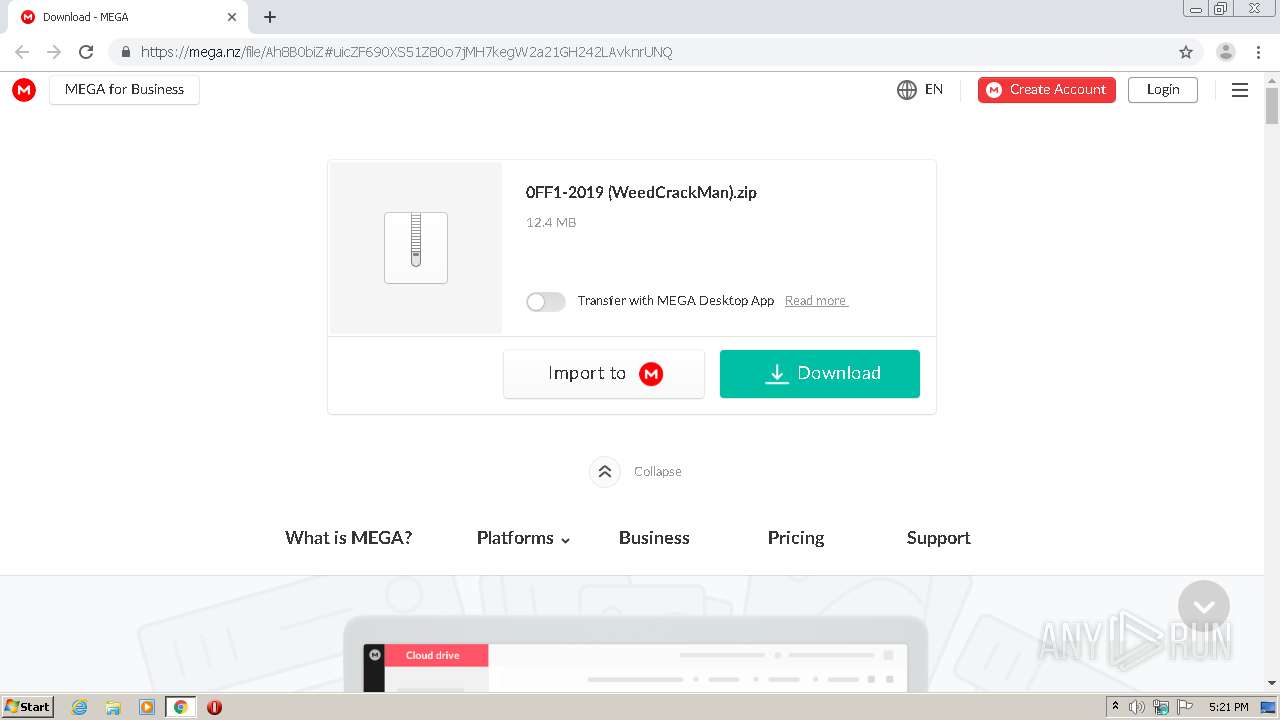1280x720 pixels.
Task: Click the red Opera icon in taskbar
Action: tap(214, 707)
